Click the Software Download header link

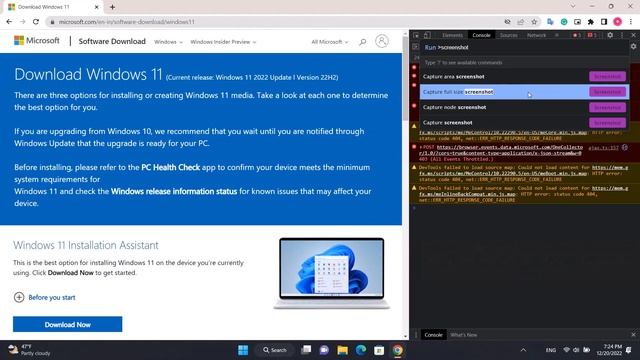(x=112, y=41)
